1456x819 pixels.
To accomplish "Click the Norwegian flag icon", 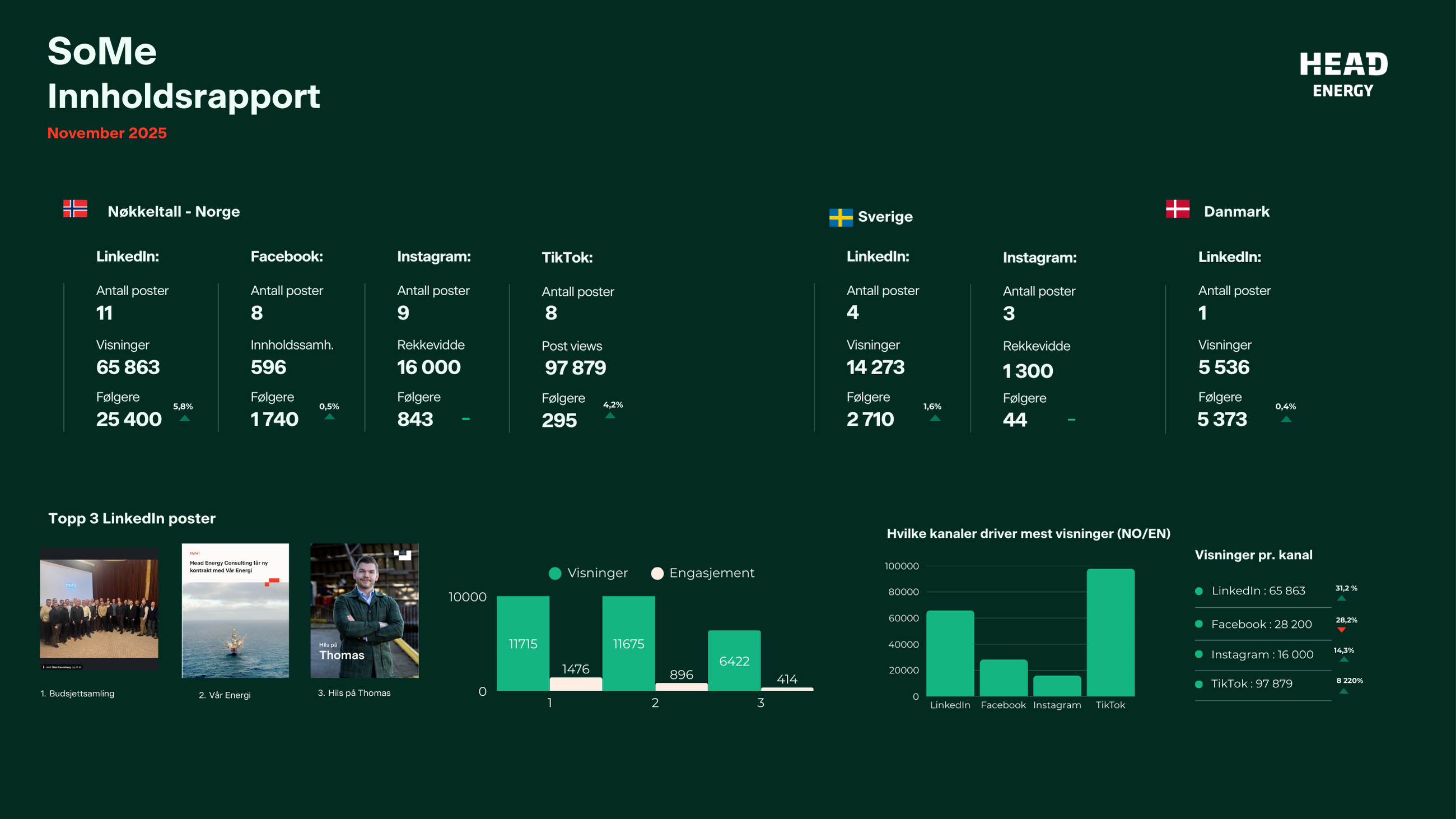I will (75, 208).
